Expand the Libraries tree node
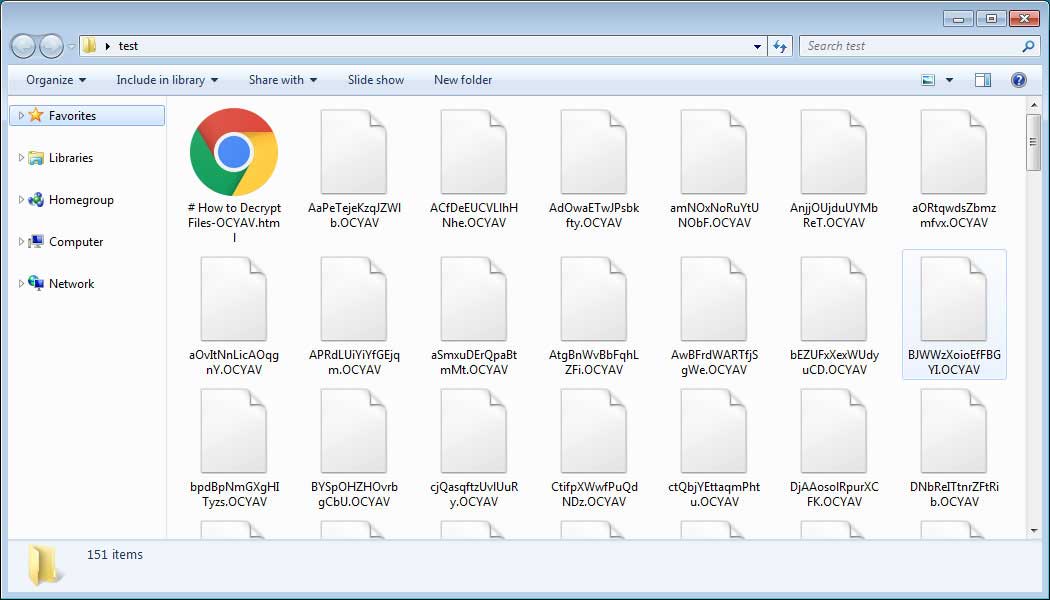The height and width of the screenshot is (600, 1050). click(21, 157)
